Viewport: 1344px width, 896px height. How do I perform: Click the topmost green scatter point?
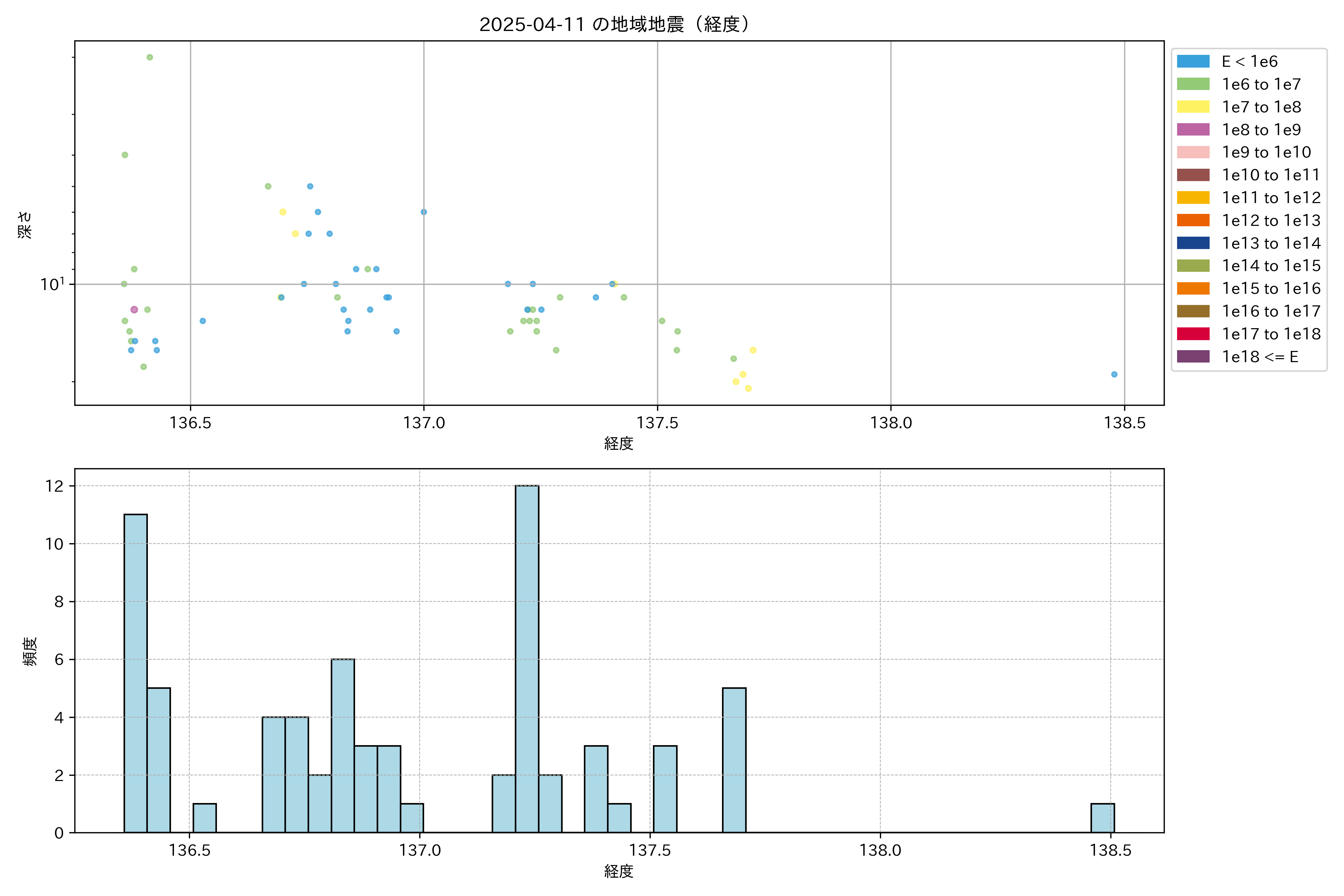click(150, 57)
